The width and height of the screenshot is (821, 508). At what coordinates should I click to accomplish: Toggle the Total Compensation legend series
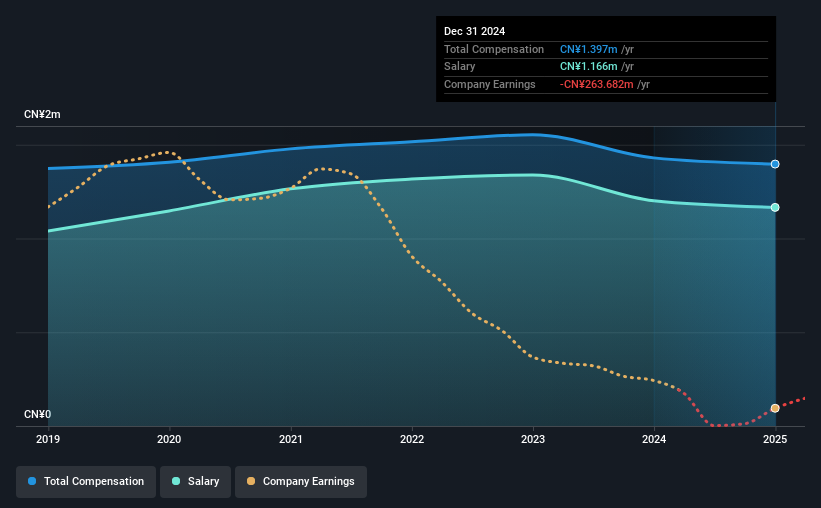click(x=86, y=482)
